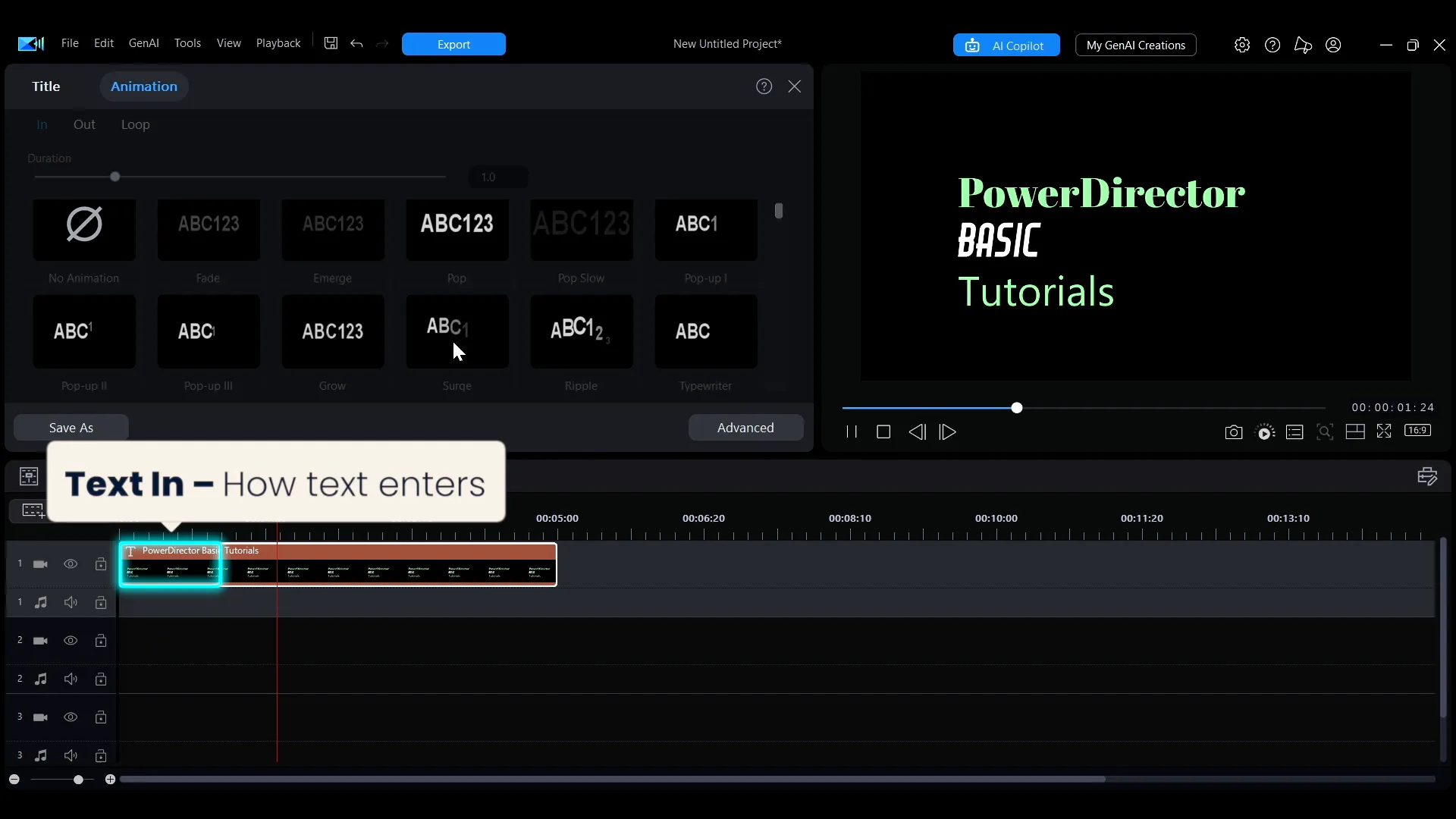The height and width of the screenshot is (819, 1456).
Task: Switch to the Title tab
Action: pos(46,86)
